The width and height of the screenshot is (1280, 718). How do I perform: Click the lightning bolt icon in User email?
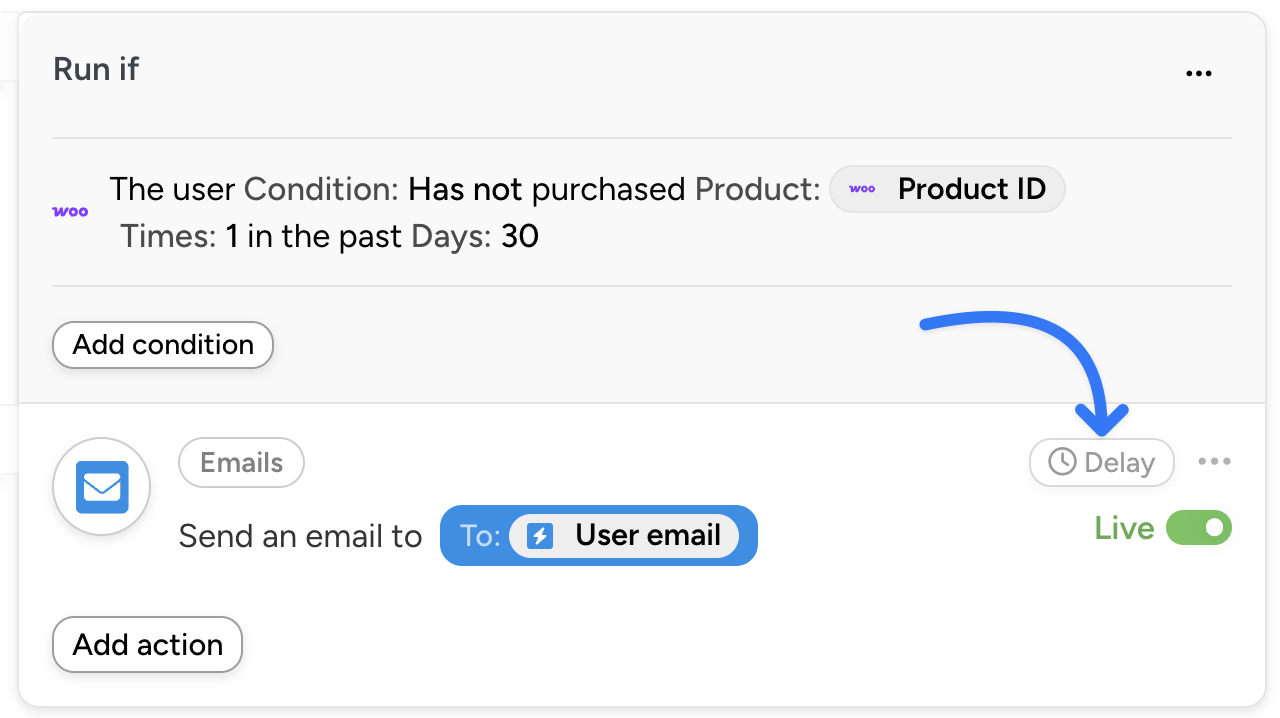click(540, 536)
